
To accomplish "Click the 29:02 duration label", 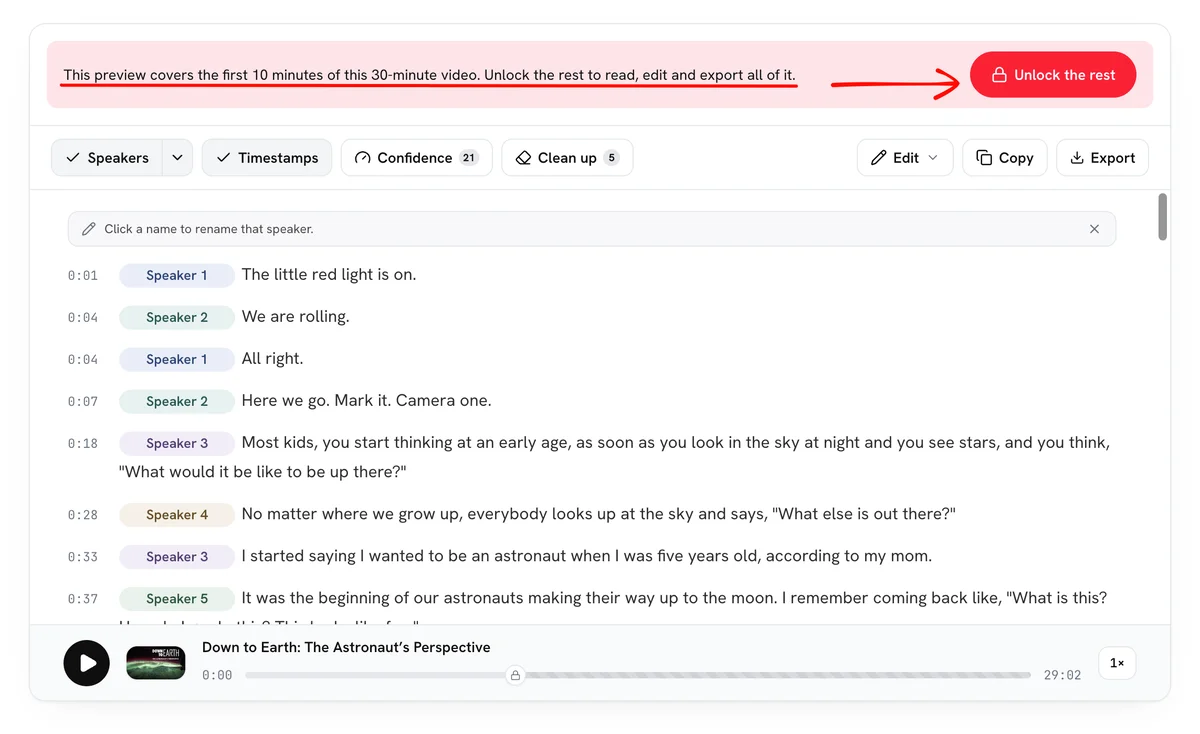I will 1062,675.
